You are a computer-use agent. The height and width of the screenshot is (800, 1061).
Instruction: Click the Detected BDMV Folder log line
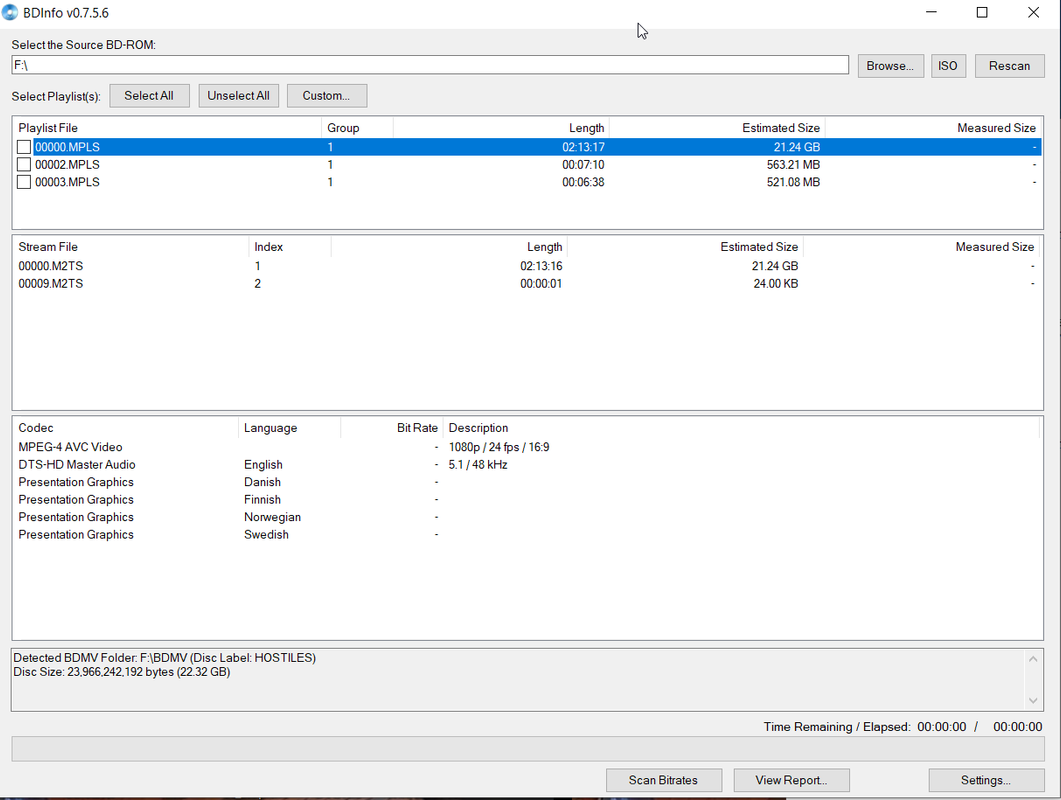point(164,658)
